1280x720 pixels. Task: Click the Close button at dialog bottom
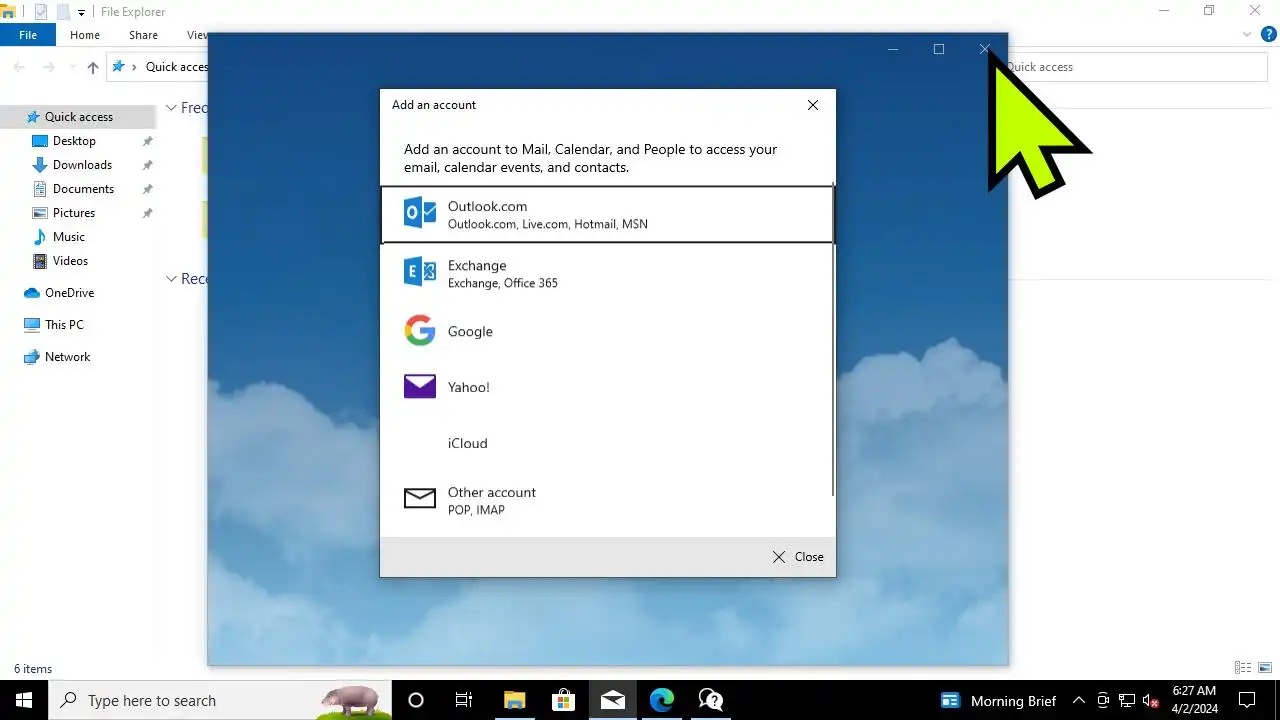tap(798, 557)
